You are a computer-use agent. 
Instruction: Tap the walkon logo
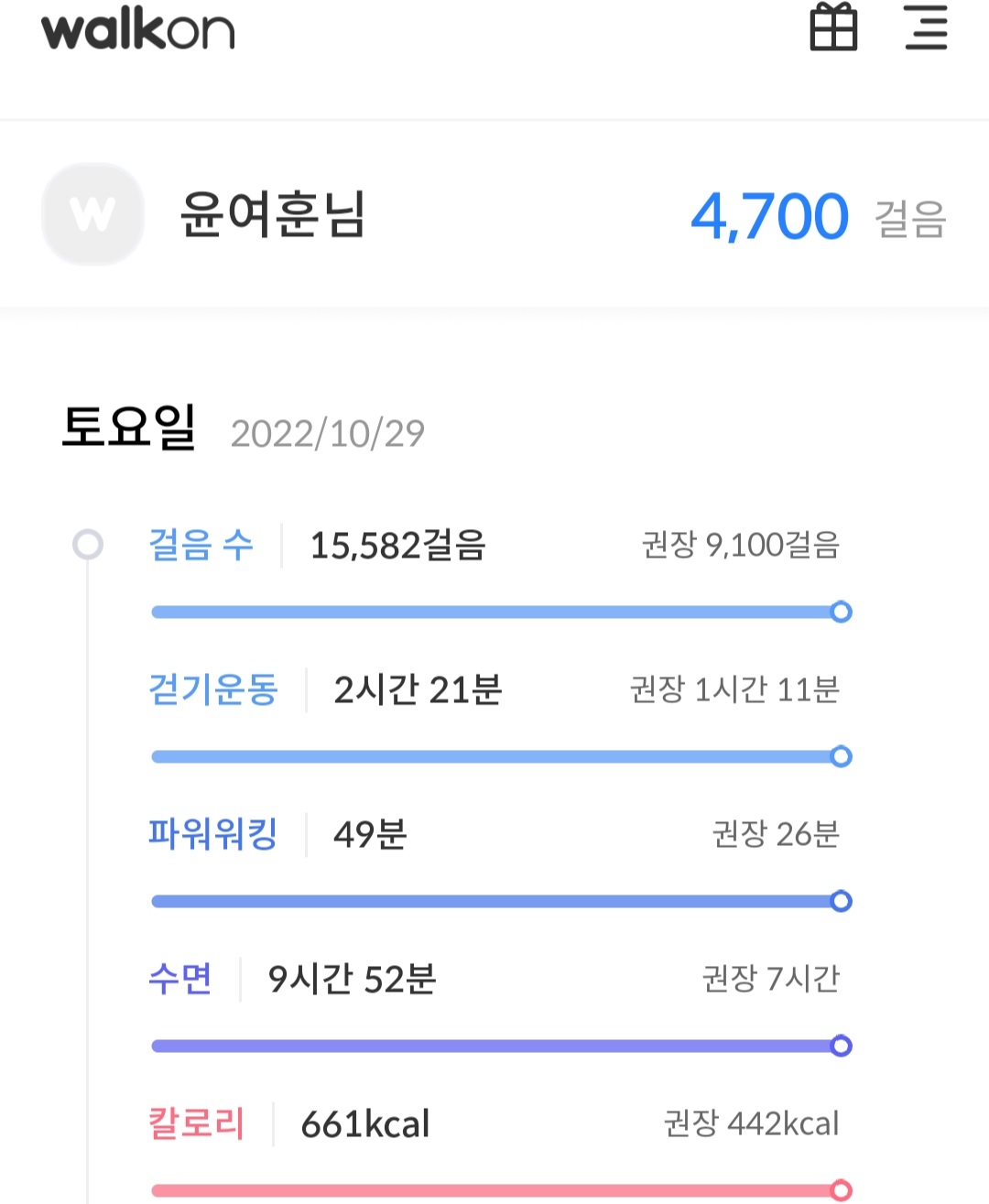[x=138, y=29]
